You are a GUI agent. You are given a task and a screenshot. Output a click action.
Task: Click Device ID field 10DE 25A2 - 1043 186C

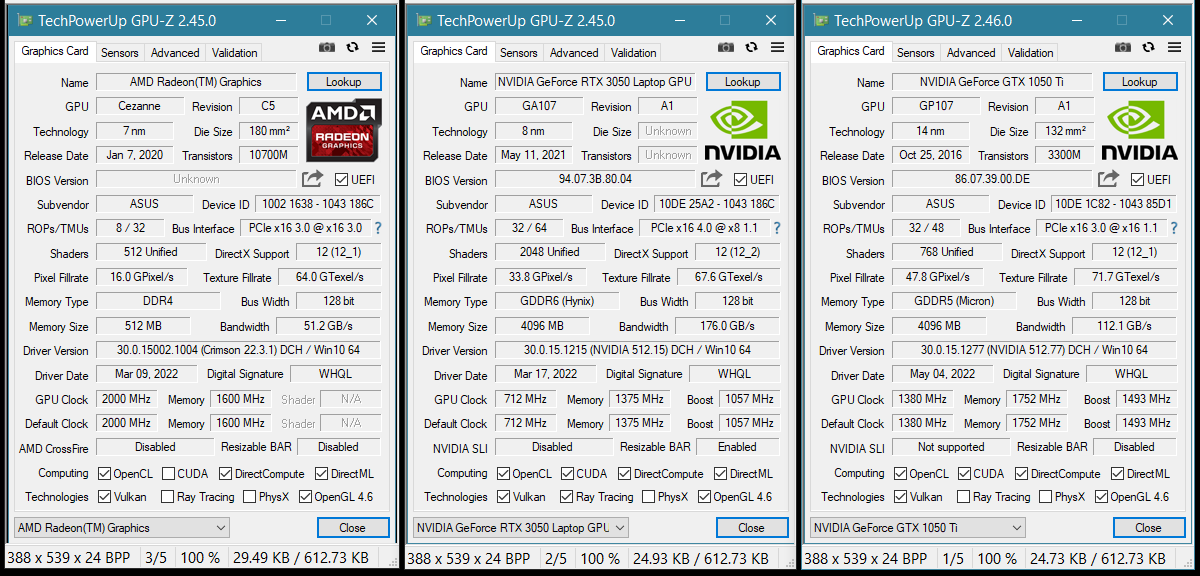718,204
